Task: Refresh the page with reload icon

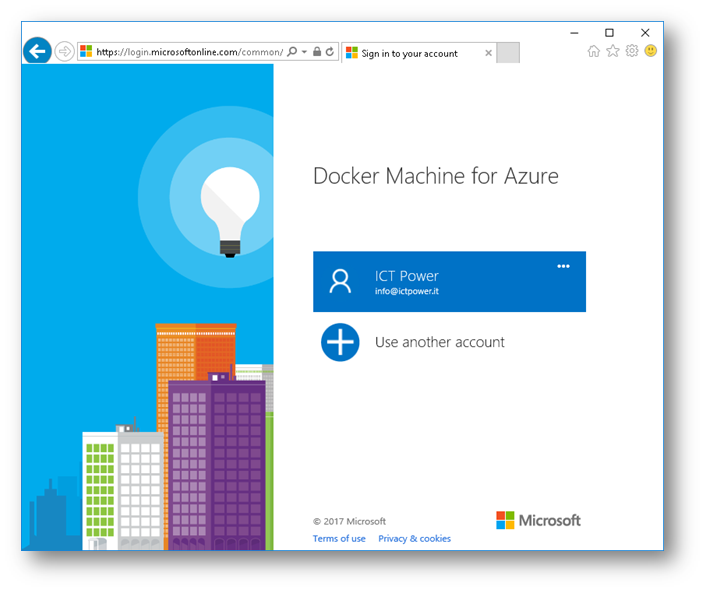Action: (330, 52)
